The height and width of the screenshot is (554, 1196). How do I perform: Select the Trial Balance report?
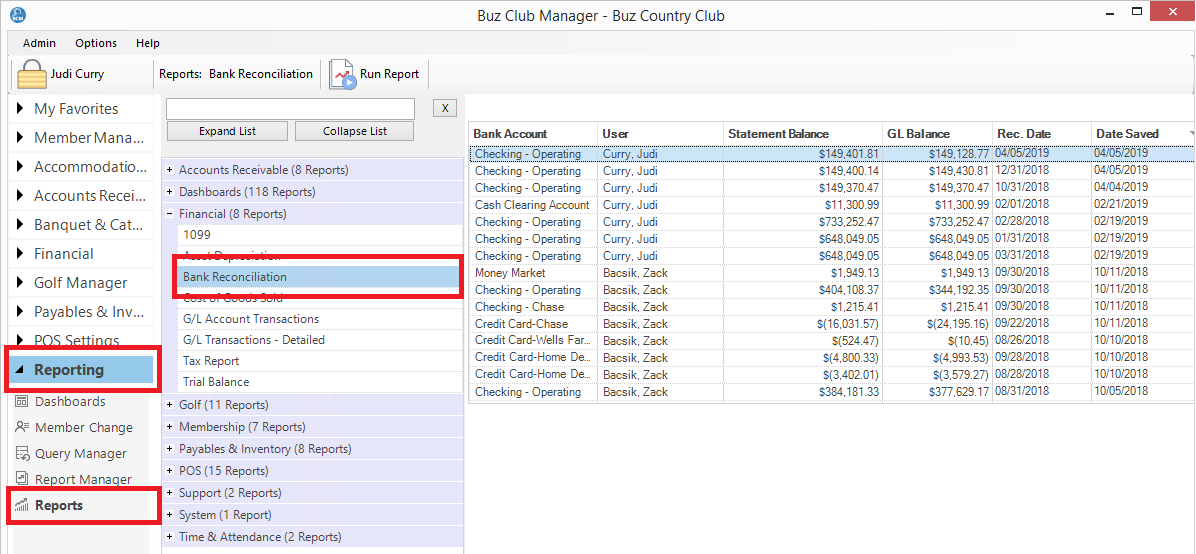pyautogui.click(x=216, y=382)
